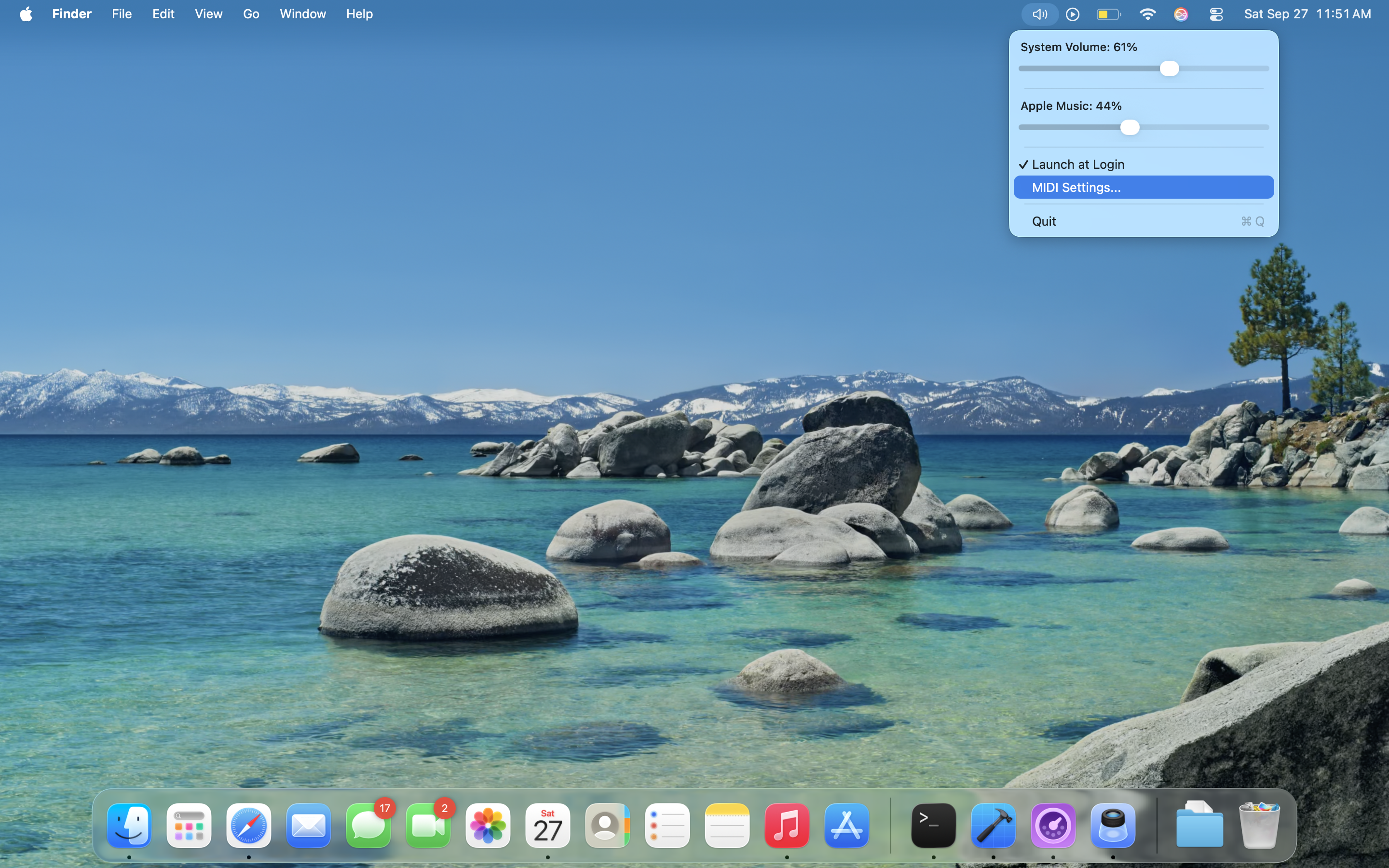Launch Terminal from the Dock
The width and height of the screenshot is (1389, 868).
point(933,826)
